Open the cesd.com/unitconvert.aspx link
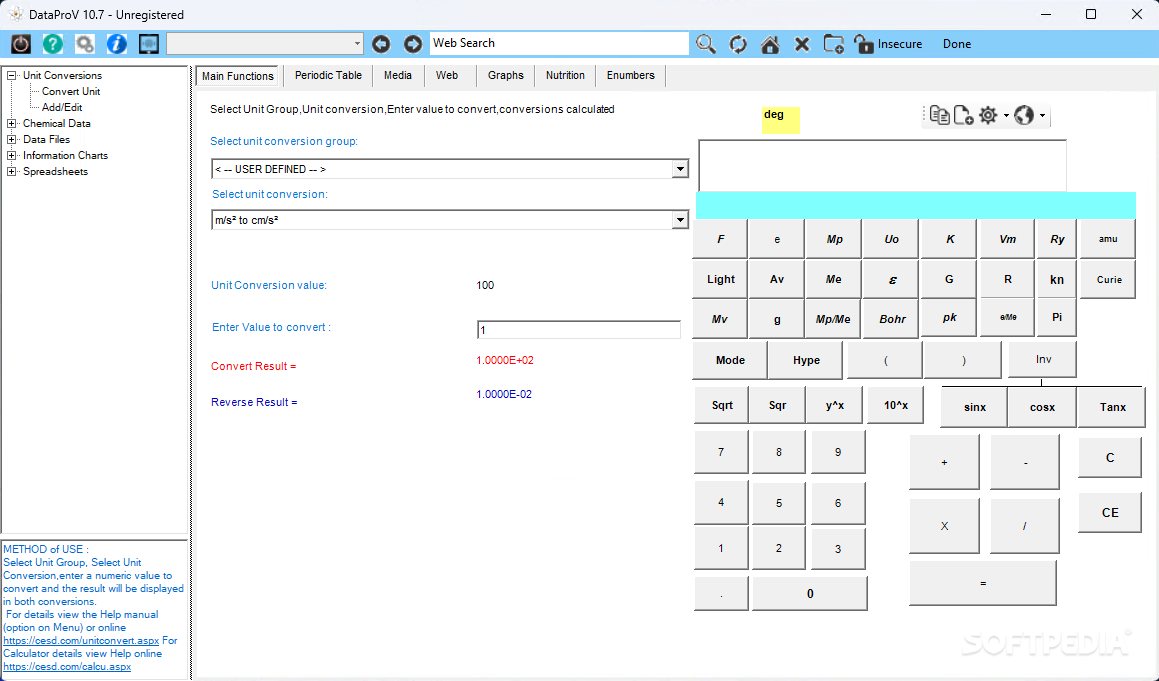Viewport: 1159px width, 681px height. (x=81, y=640)
